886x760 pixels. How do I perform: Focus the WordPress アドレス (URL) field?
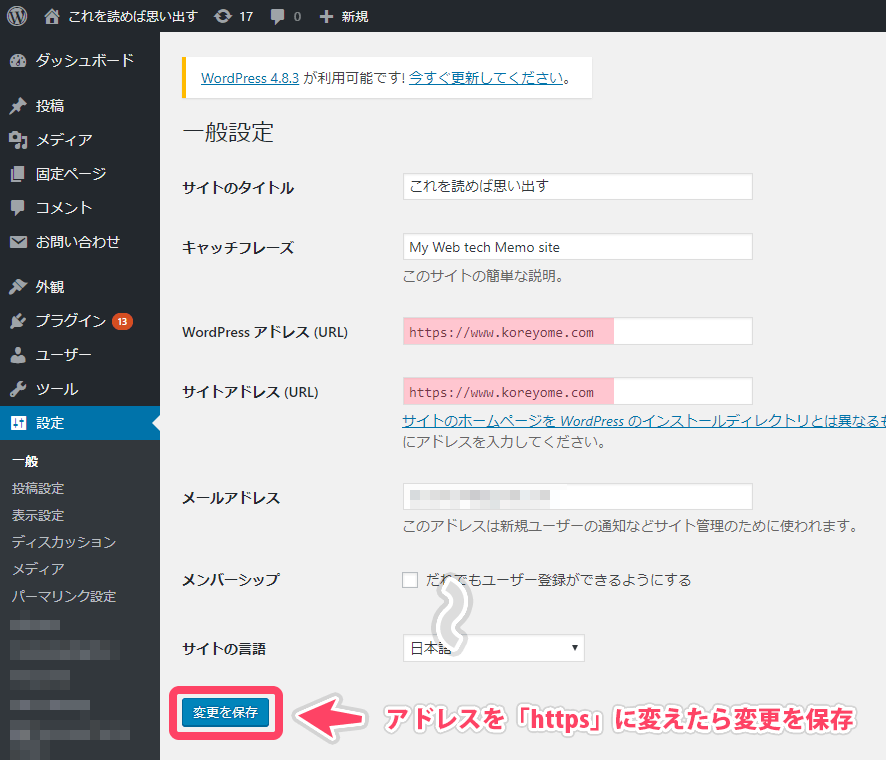click(577, 332)
